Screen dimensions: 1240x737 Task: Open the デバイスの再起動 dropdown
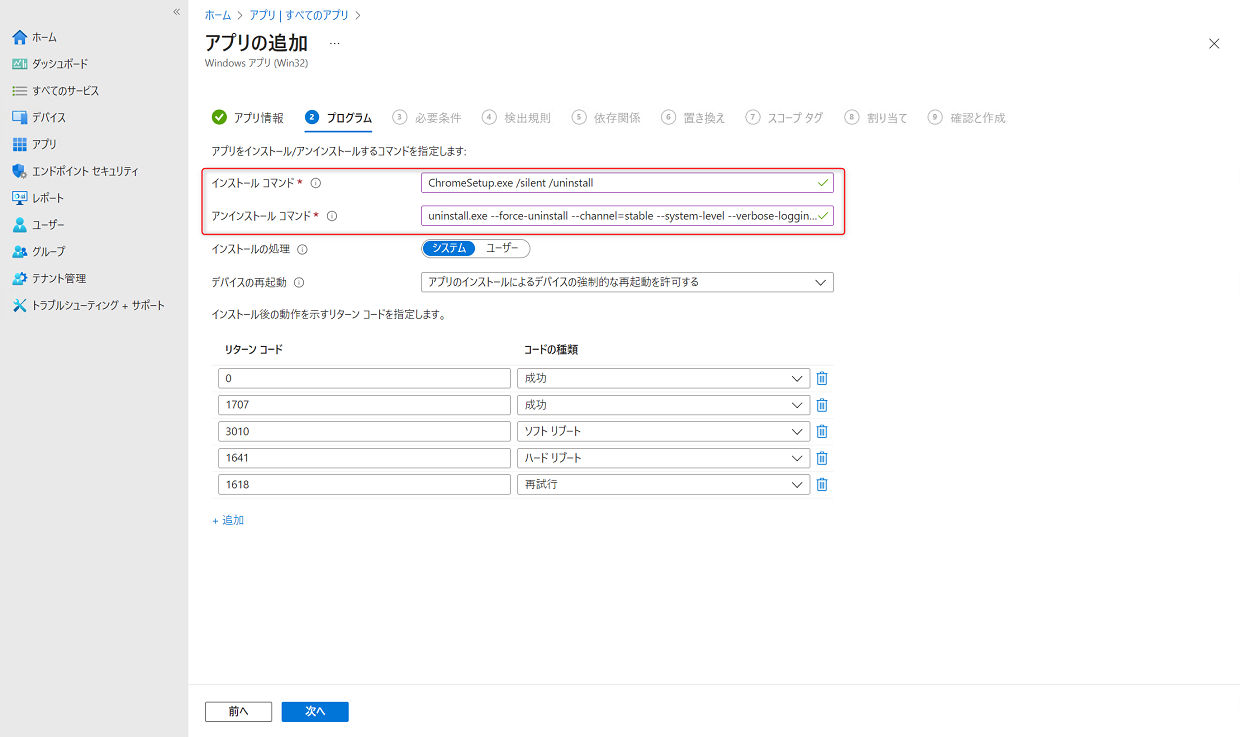click(627, 282)
